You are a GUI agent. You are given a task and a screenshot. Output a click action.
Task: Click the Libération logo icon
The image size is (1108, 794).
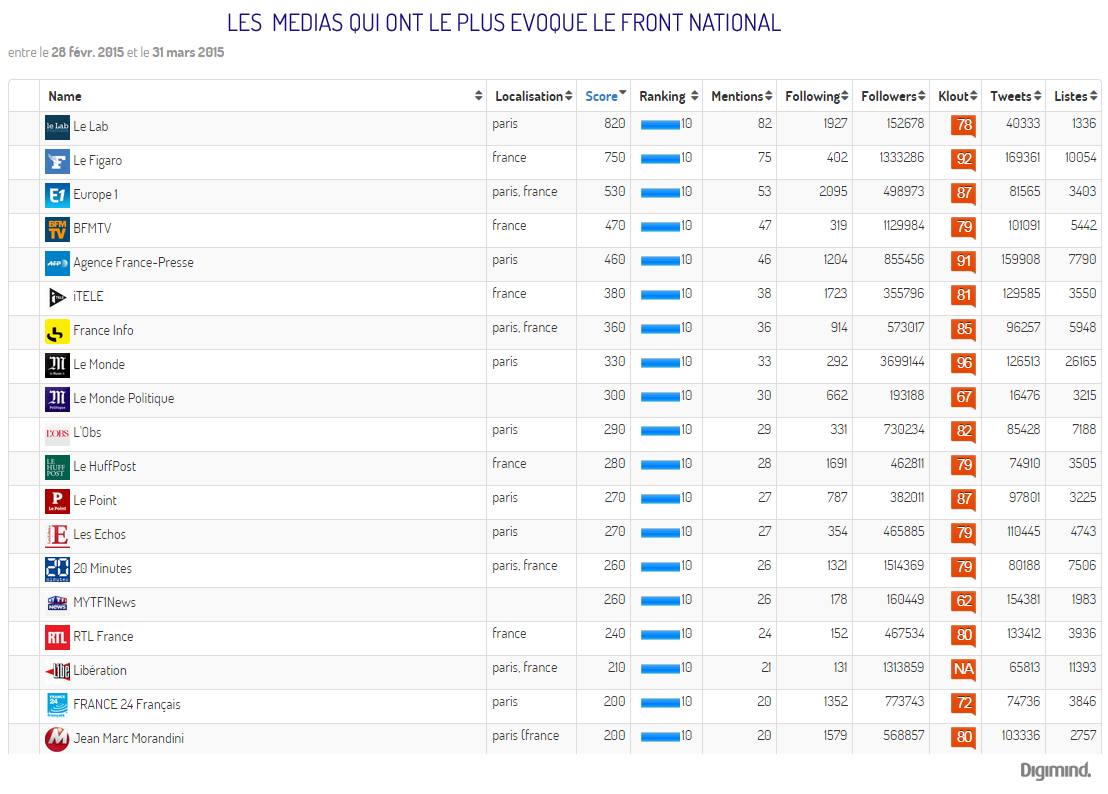click(x=57, y=671)
